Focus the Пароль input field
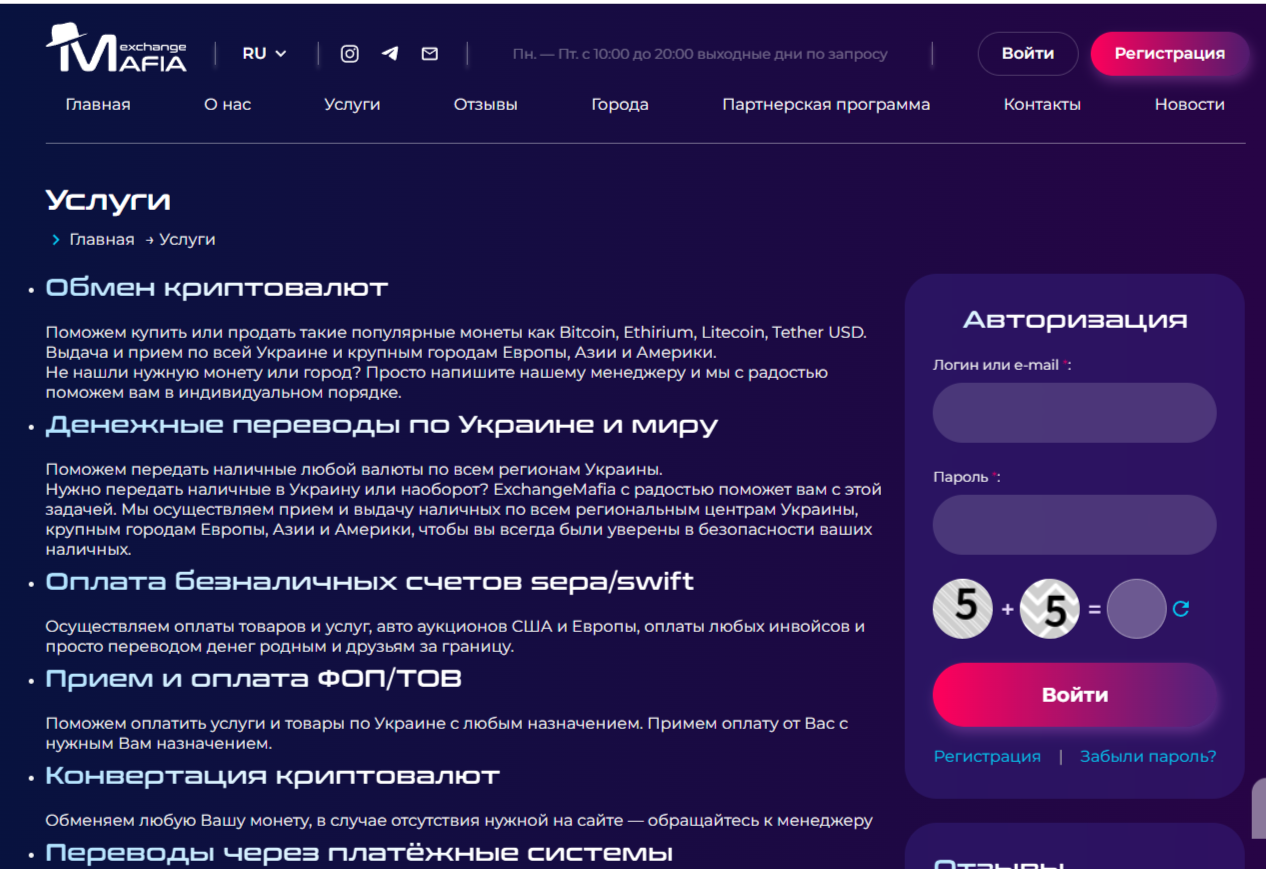 coord(1075,525)
